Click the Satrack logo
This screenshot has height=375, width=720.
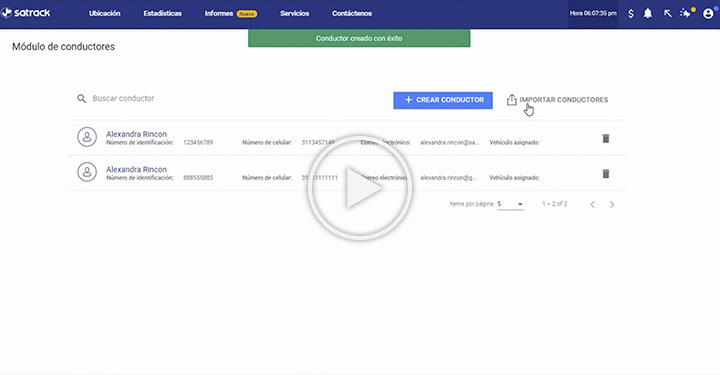pos(26,13)
